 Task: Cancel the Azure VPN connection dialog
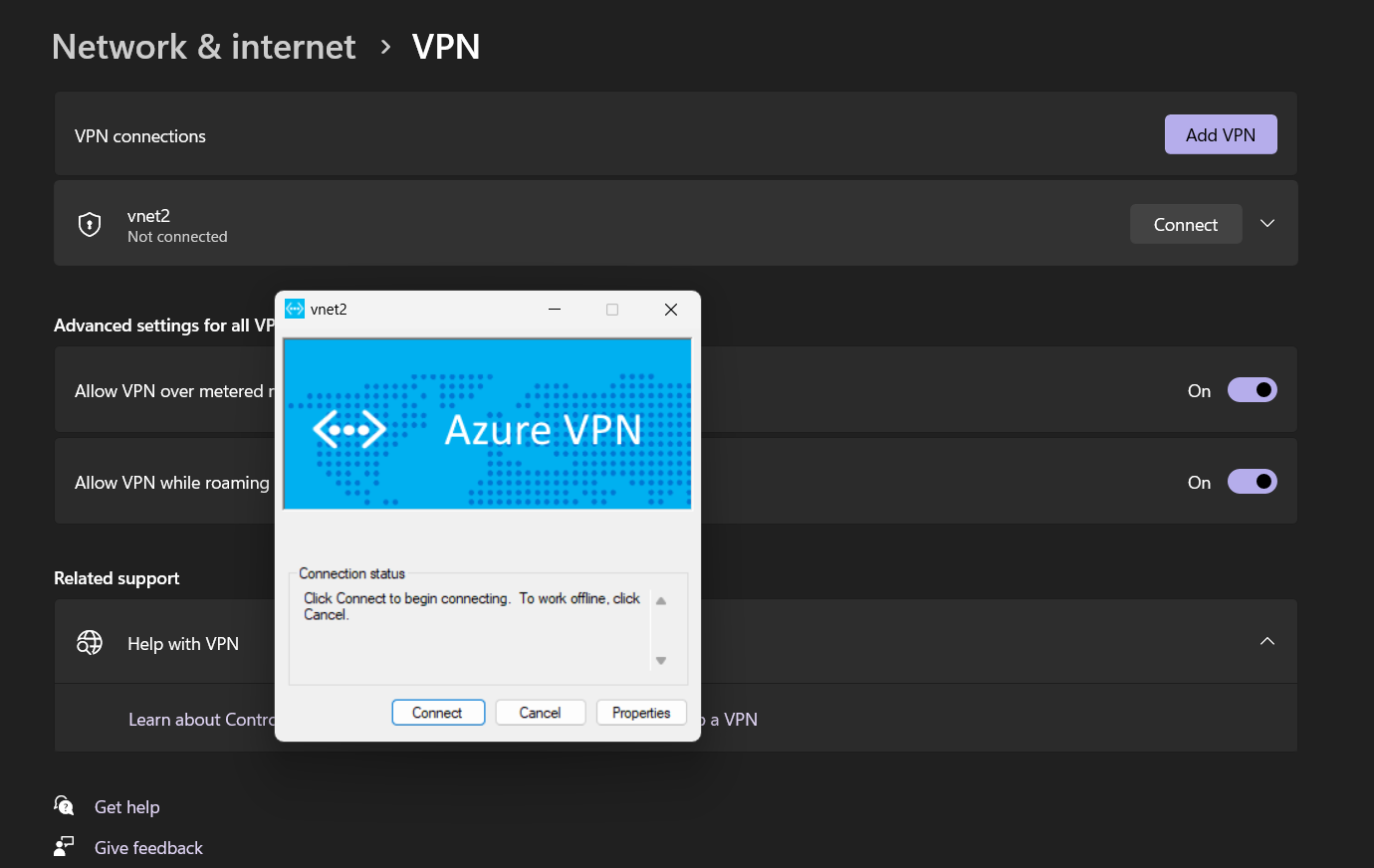pos(540,712)
